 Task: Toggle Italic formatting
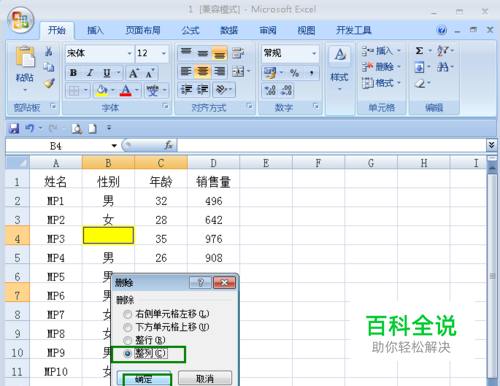click(x=89, y=73)
